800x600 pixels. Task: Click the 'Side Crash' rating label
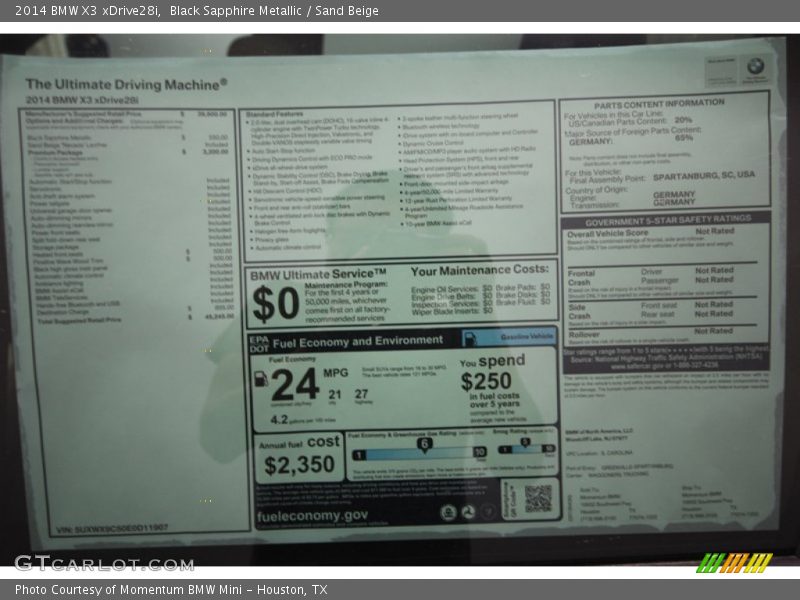point(579,312)
